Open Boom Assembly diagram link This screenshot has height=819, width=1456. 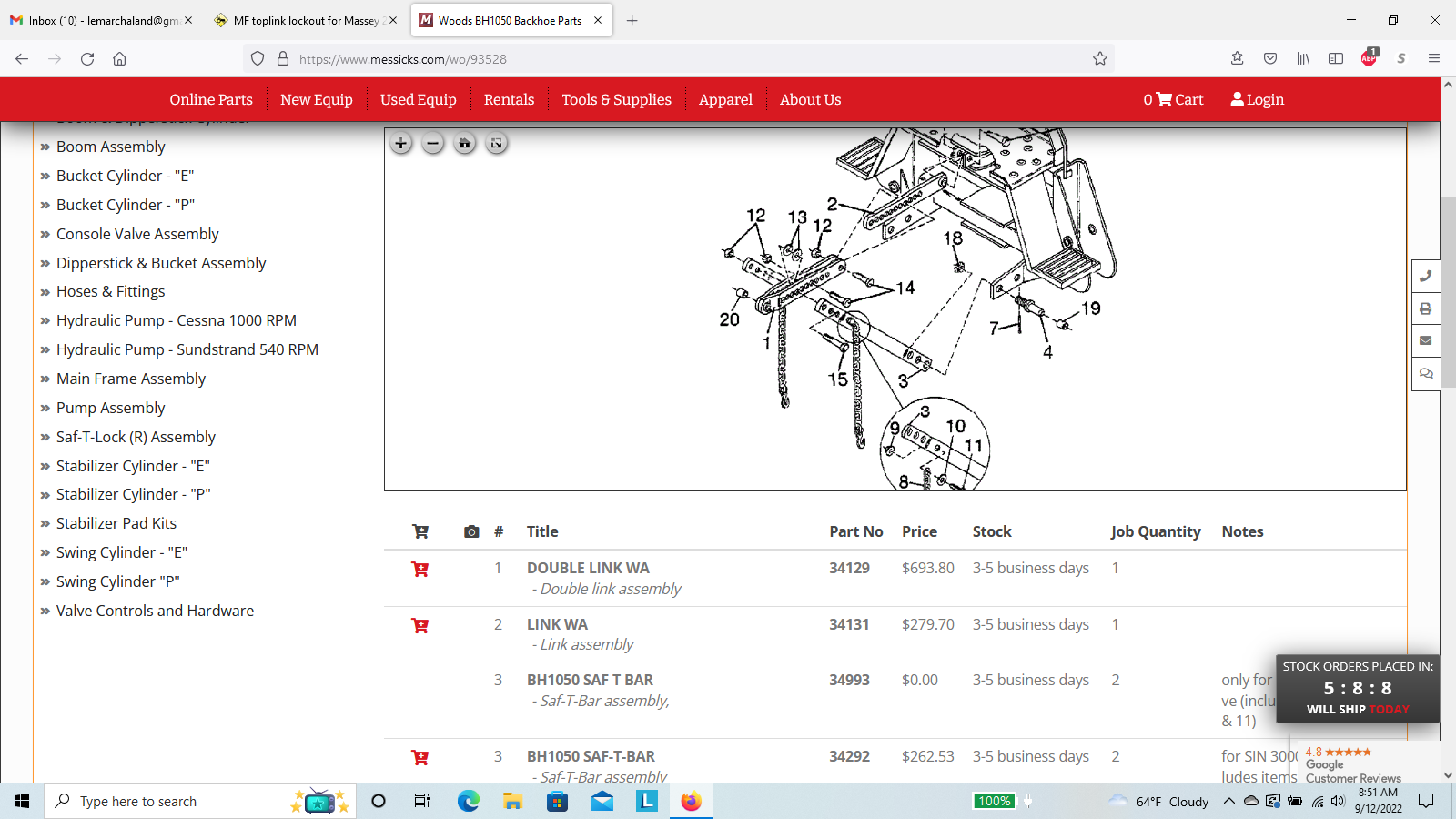point(111,147)
